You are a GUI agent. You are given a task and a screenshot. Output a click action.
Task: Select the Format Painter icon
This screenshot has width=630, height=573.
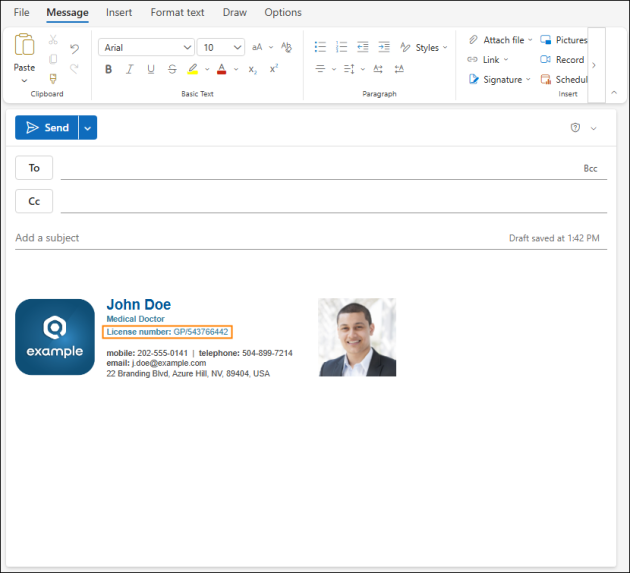(x=53, y=78)
